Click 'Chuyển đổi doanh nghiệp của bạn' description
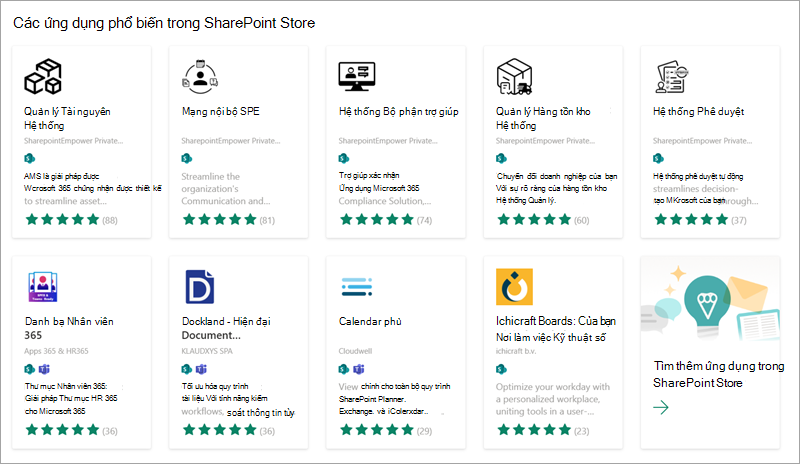Screen dimensions: 800x464 557,188
